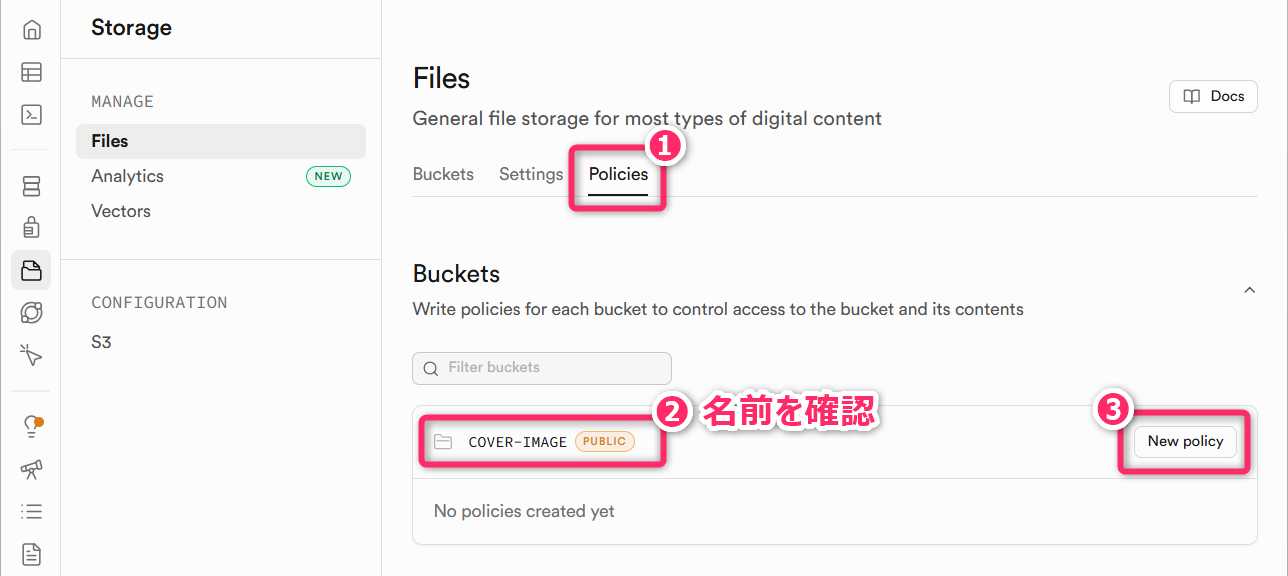Open the Authentication lock icon
The width and height of the screenshot is (1288, 576).
pyautogui.click(x=31, y=228)
